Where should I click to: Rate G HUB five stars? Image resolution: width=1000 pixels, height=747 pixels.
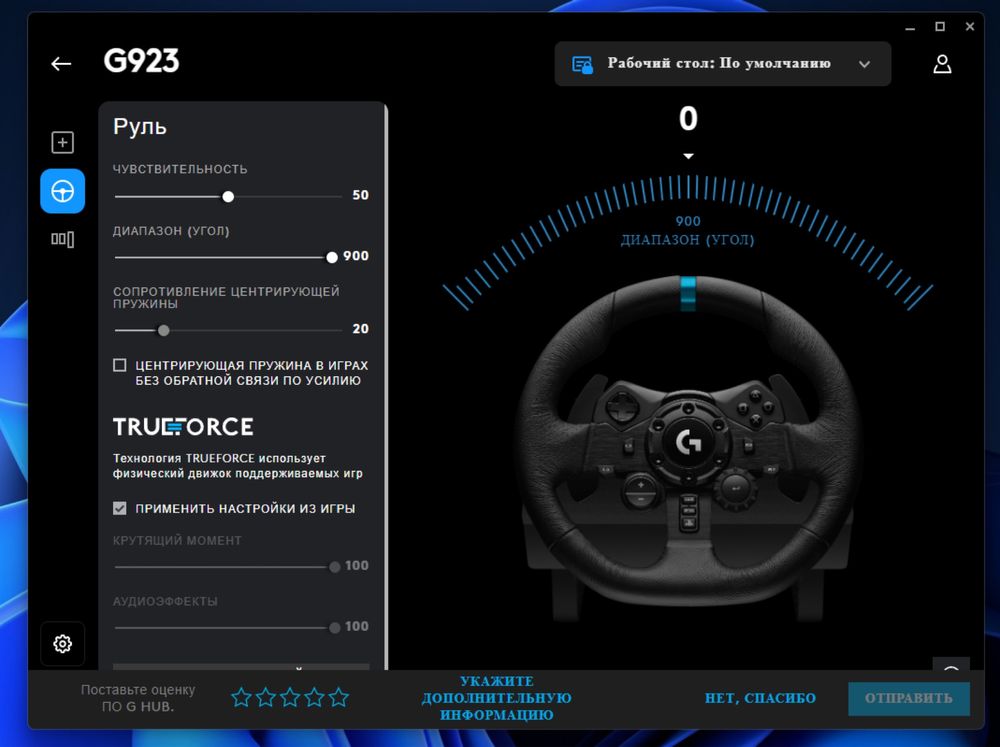(339, 697)
